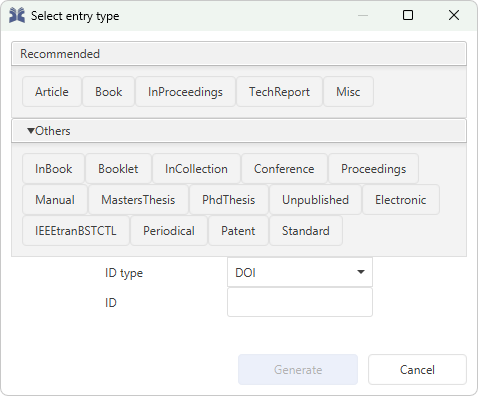Select the Book entry type
Viewport: 478px width, 396px height.
[109, 92]
